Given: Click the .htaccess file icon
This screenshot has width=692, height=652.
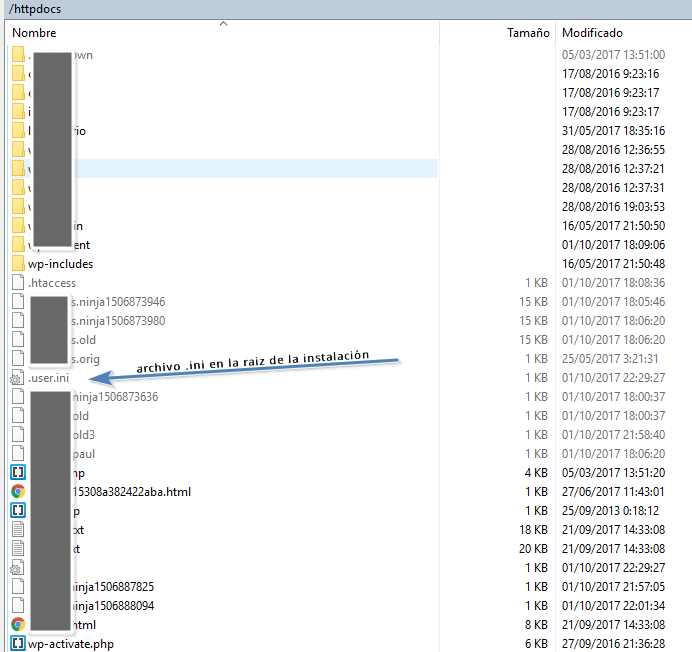Looking at the screenshot, I should point(18,283).
